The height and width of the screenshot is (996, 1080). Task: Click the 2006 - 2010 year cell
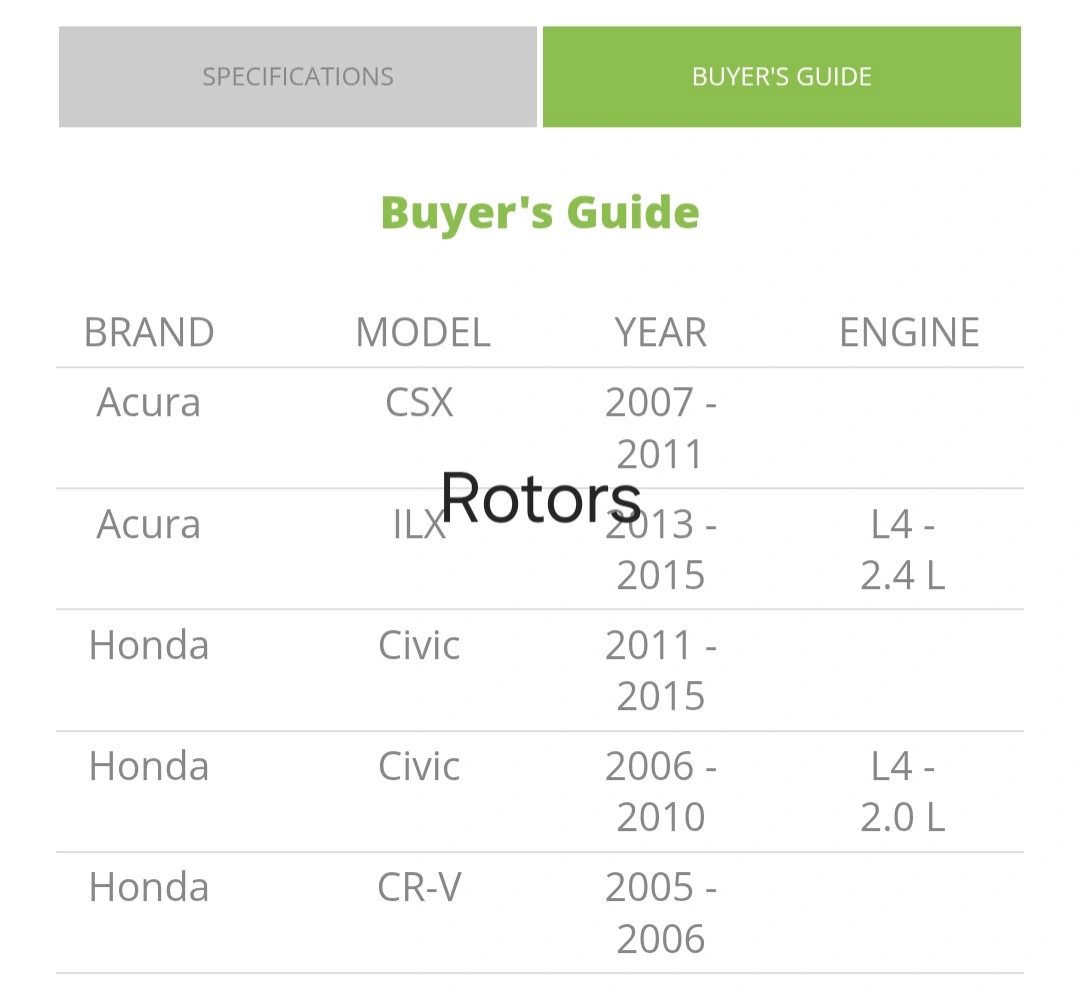(661, 791)
